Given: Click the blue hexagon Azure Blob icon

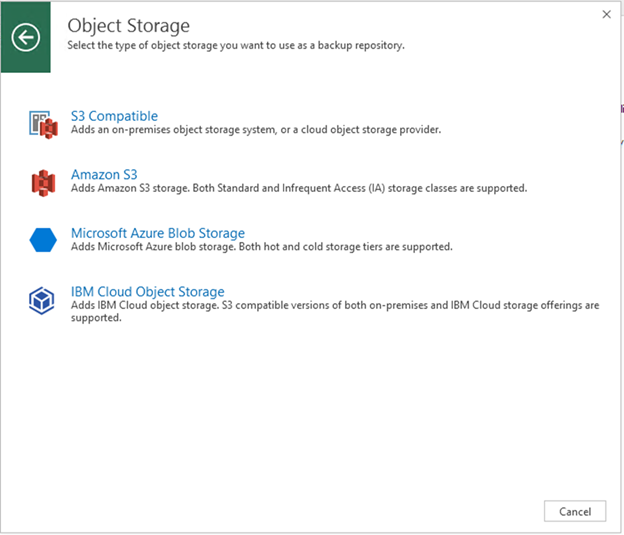Looking at the screenshot, I should click(x=43, y=240).
